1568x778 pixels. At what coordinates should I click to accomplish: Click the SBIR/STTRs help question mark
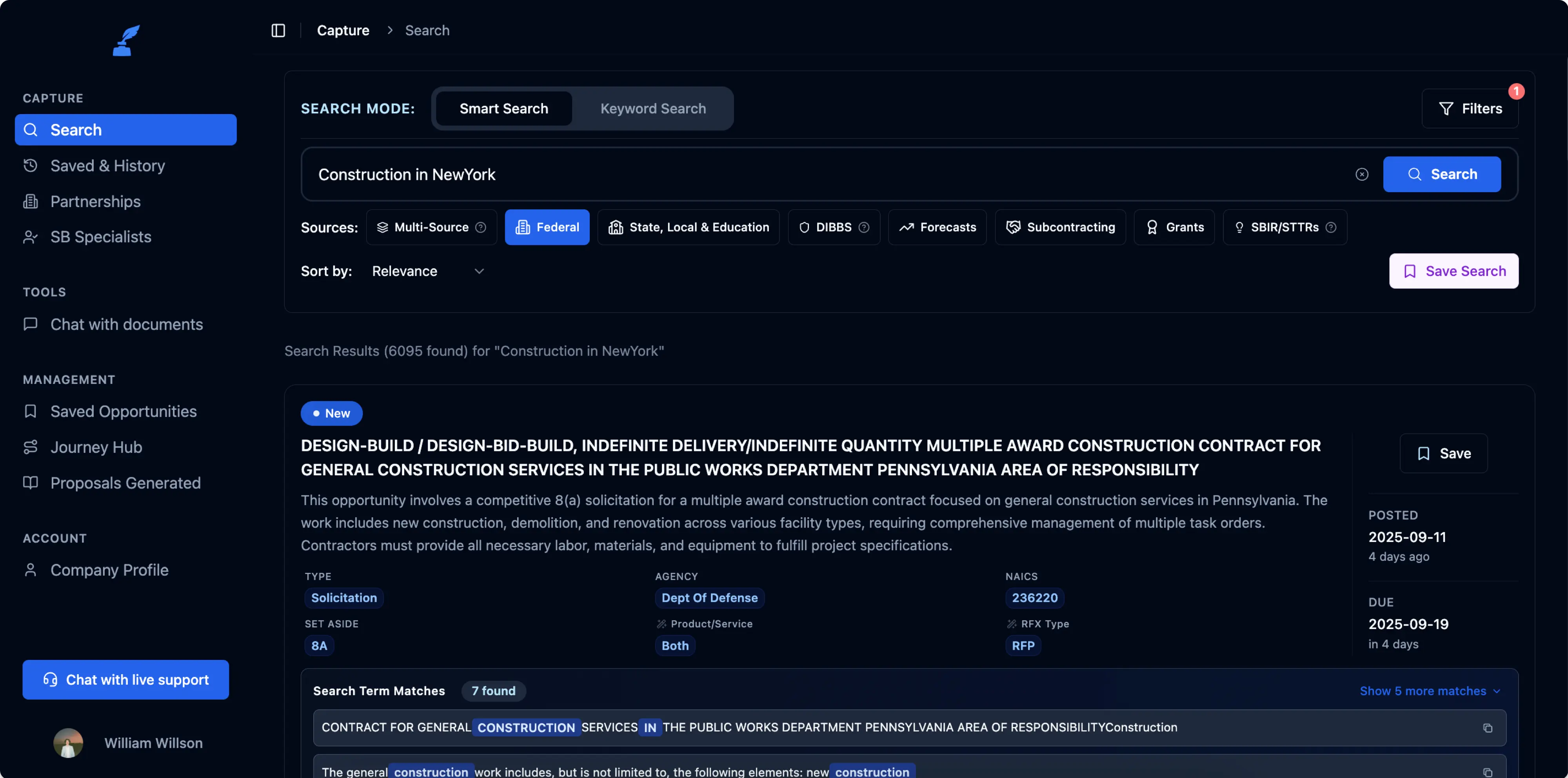click(1332, 227)
